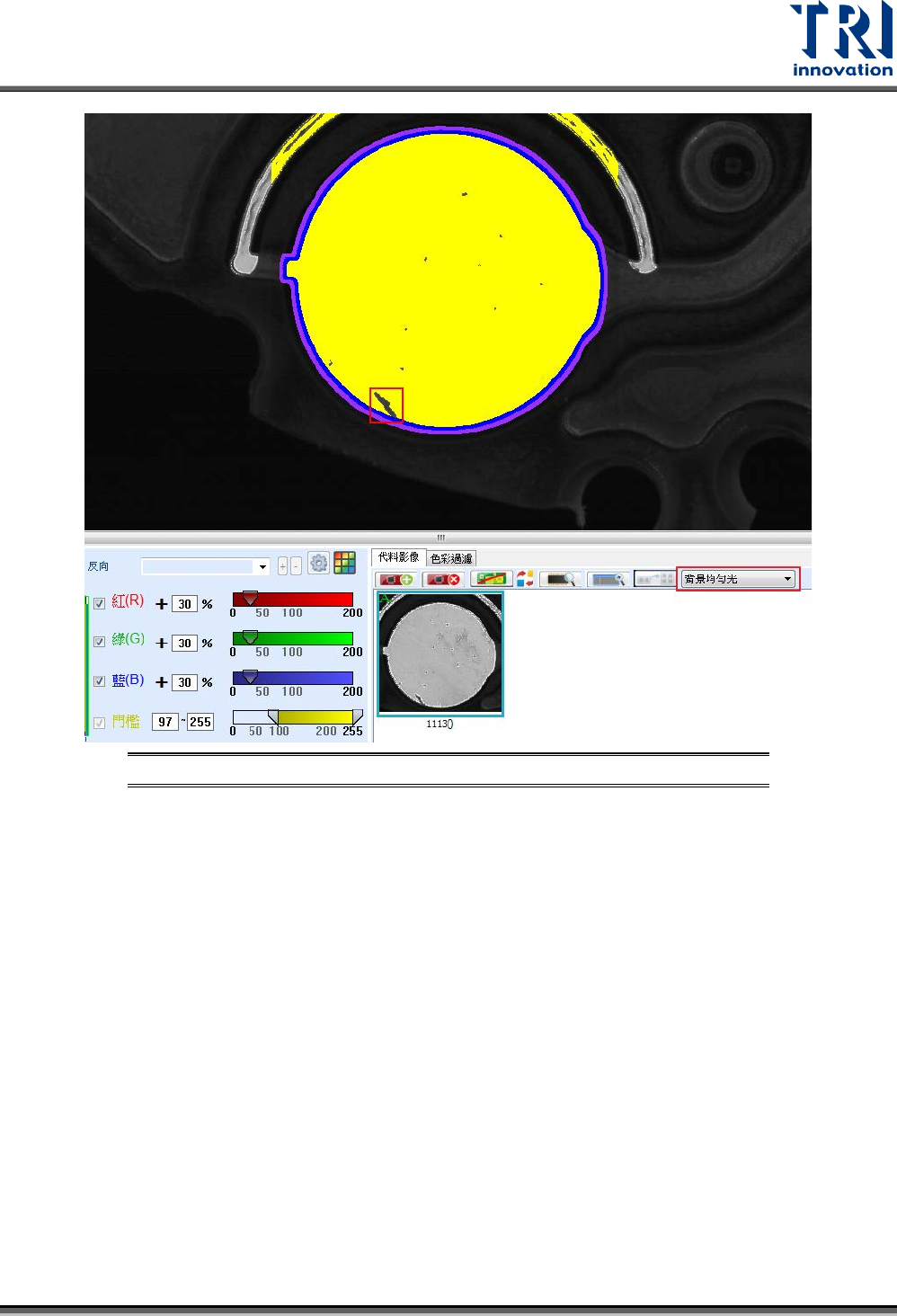Click the threshold minimum field showing 97
This screenshot has width=897, height=1316.
click(x=165, y=722)
